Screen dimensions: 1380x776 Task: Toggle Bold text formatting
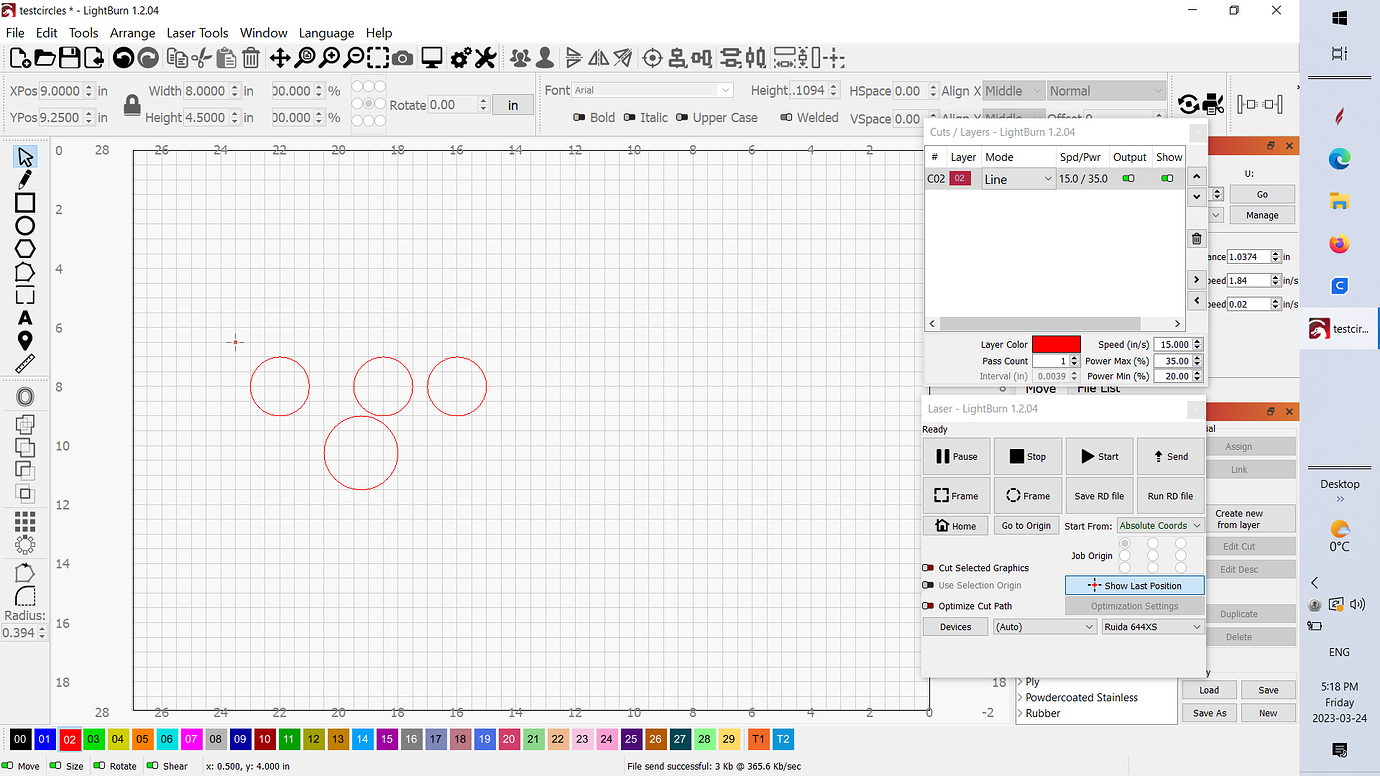click(581, 117)
